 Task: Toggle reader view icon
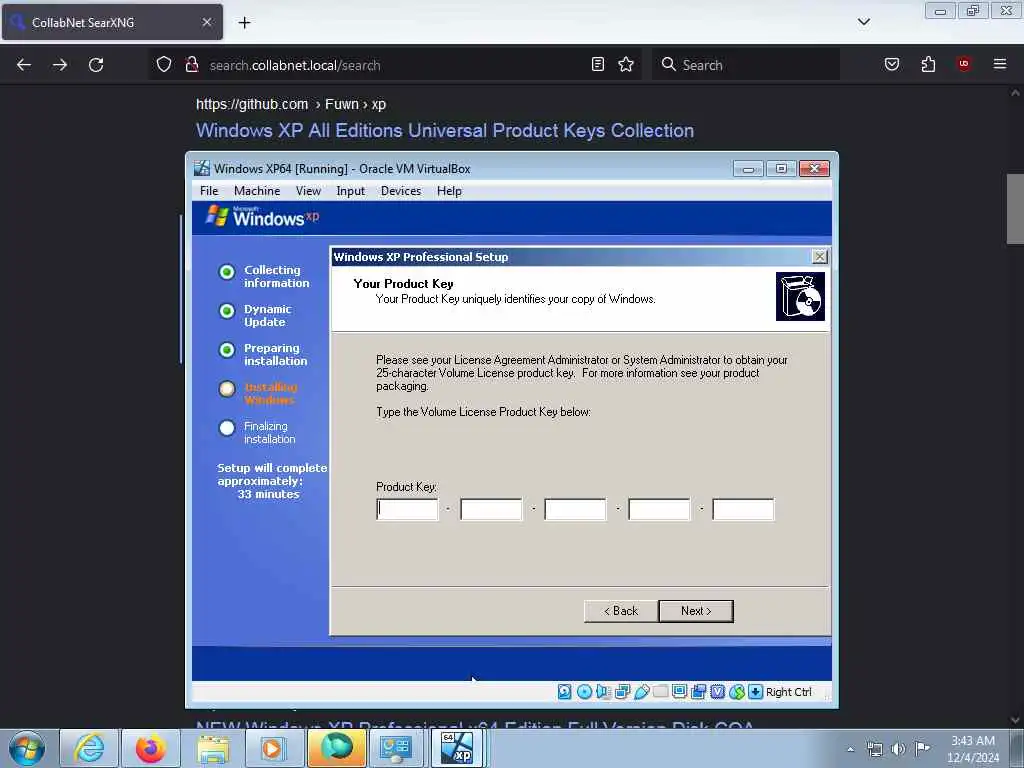tap(598, 64)
